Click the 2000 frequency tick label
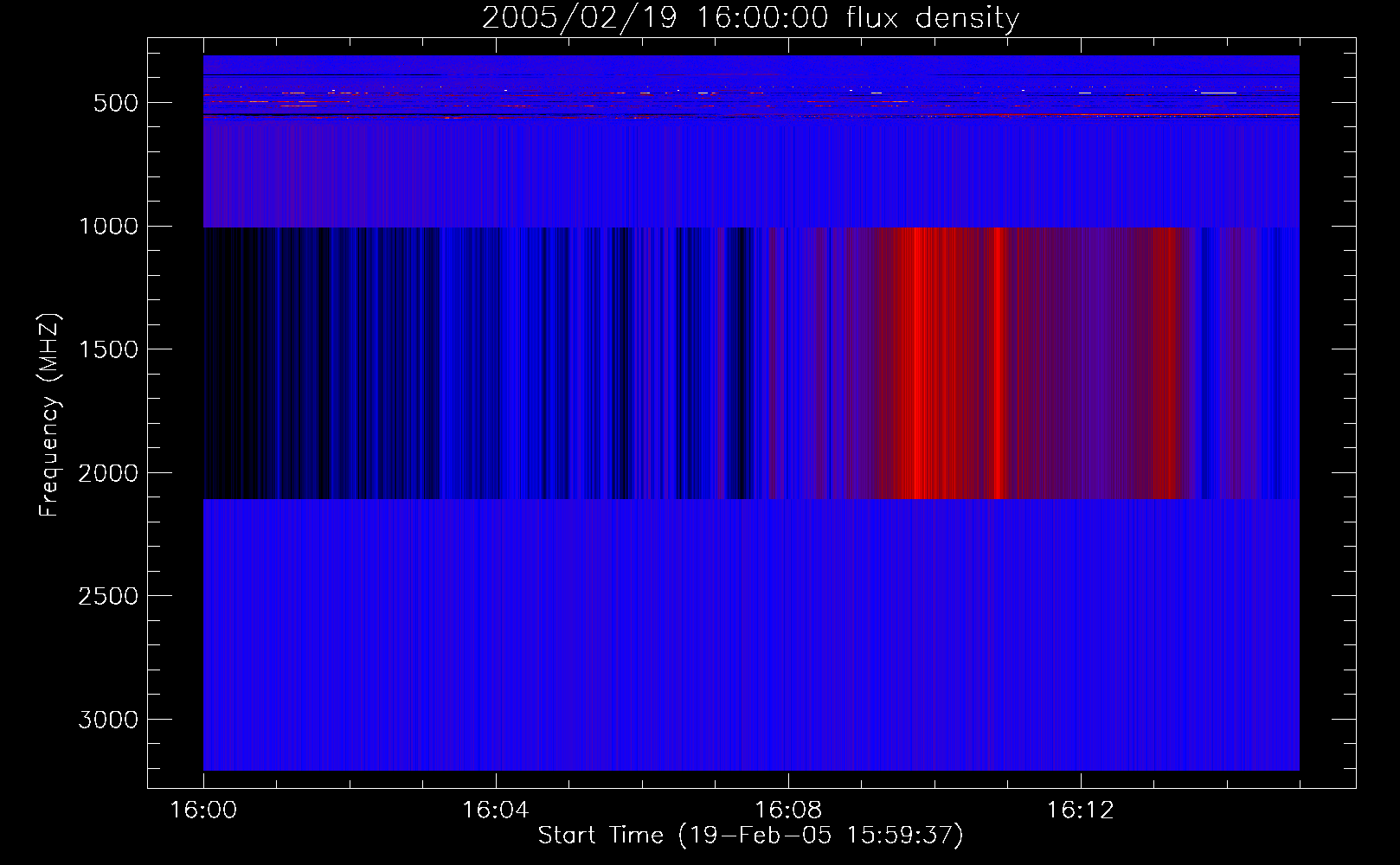 coord(108,473)
